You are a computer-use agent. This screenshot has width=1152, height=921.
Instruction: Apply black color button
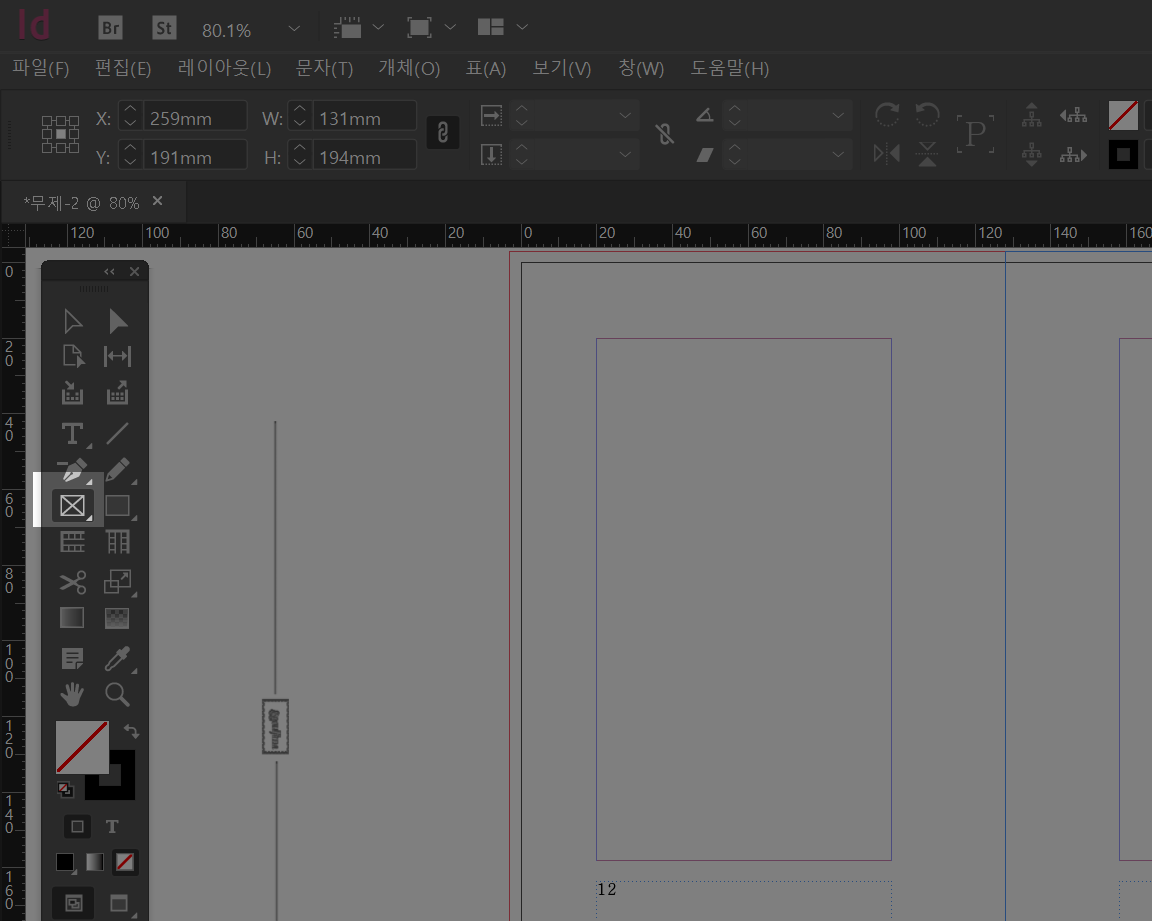65,862
